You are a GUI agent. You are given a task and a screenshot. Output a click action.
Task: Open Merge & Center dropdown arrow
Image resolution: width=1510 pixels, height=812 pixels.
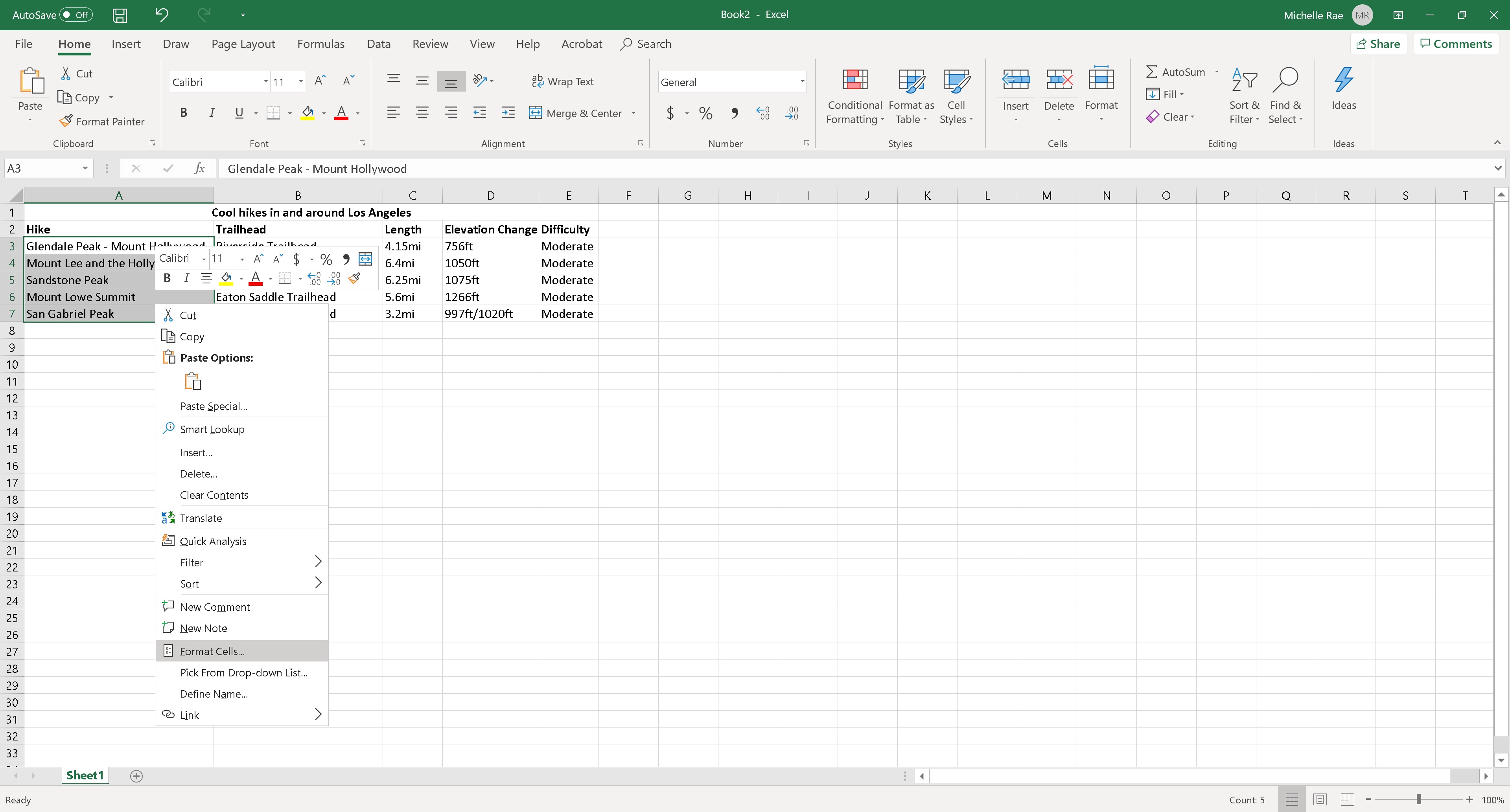[x=633, y=113]
